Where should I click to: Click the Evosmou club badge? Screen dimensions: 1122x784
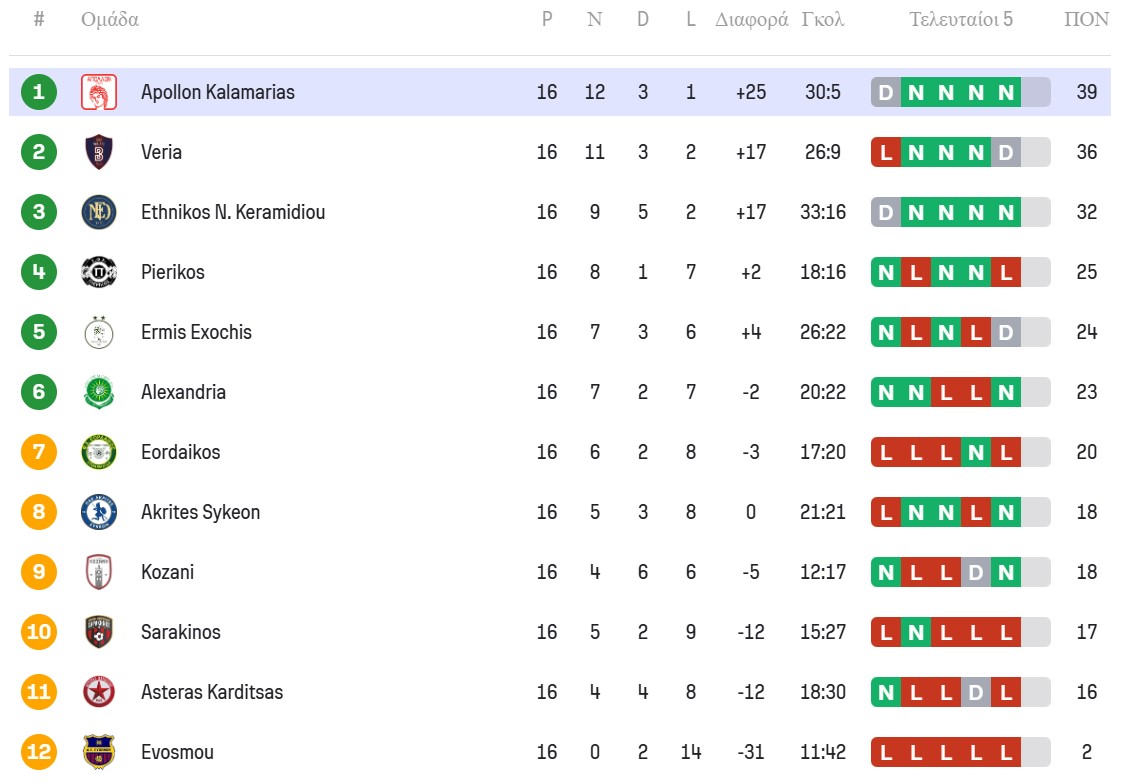[99, 752]
